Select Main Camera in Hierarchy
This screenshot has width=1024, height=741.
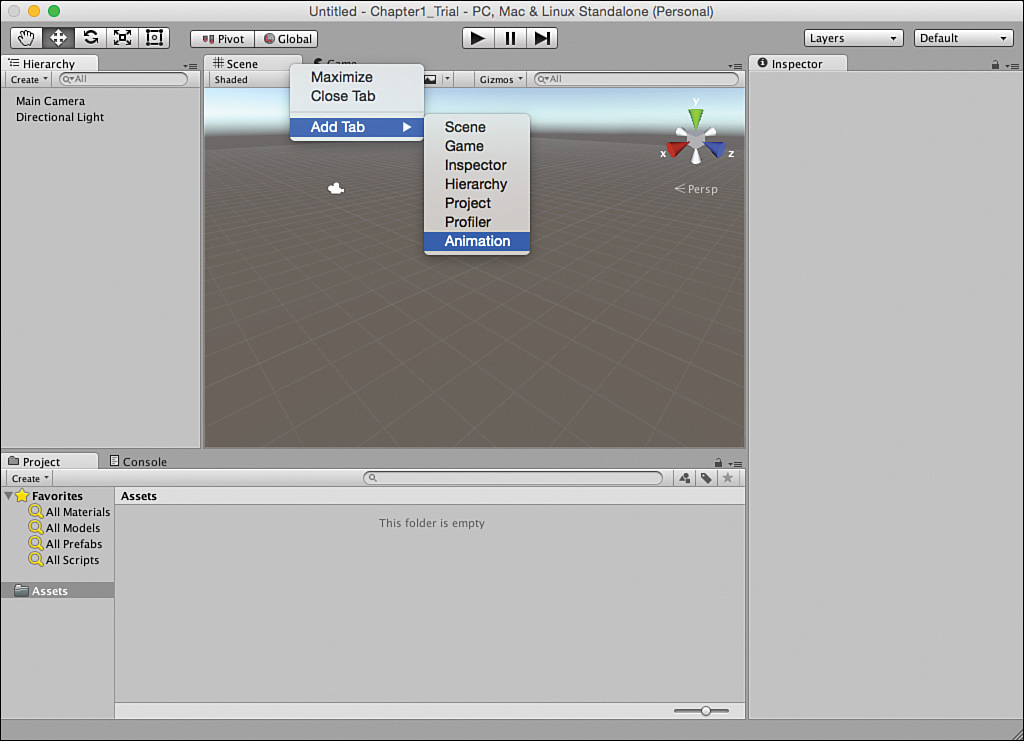[50, 101]
